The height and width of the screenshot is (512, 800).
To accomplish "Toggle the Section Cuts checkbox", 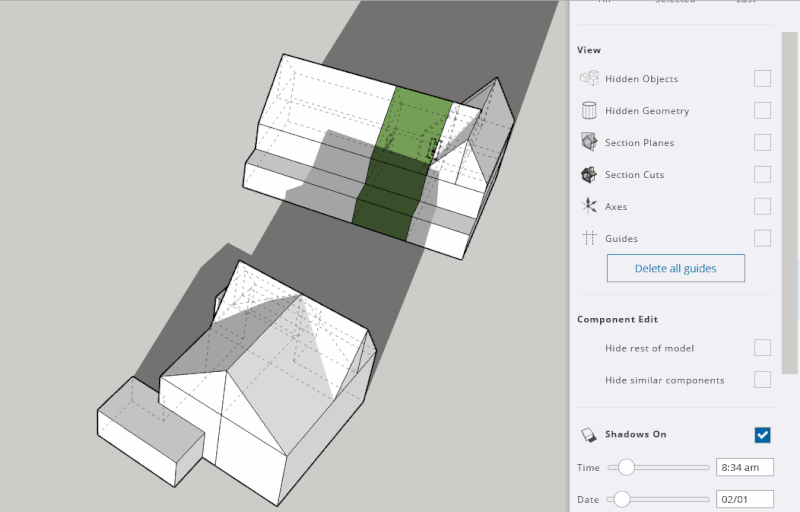I will [762, 174].
